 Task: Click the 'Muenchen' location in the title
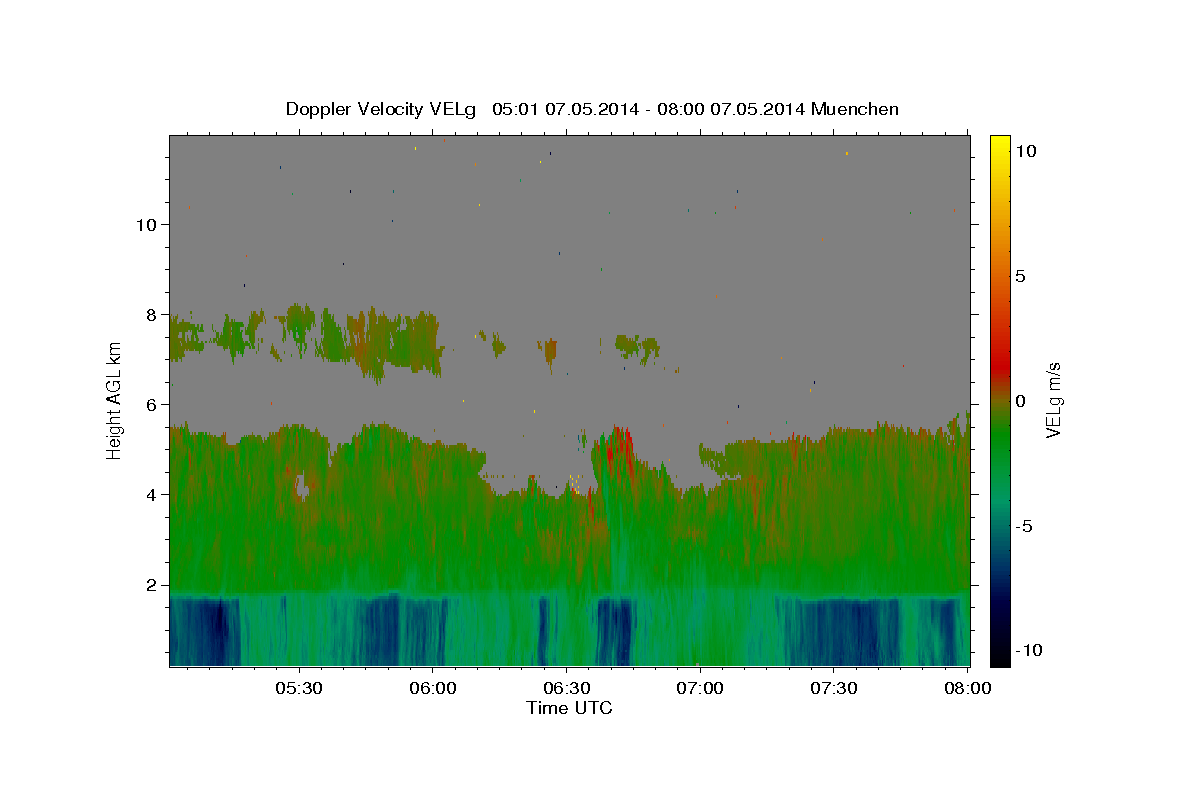(x=855, y=109)
